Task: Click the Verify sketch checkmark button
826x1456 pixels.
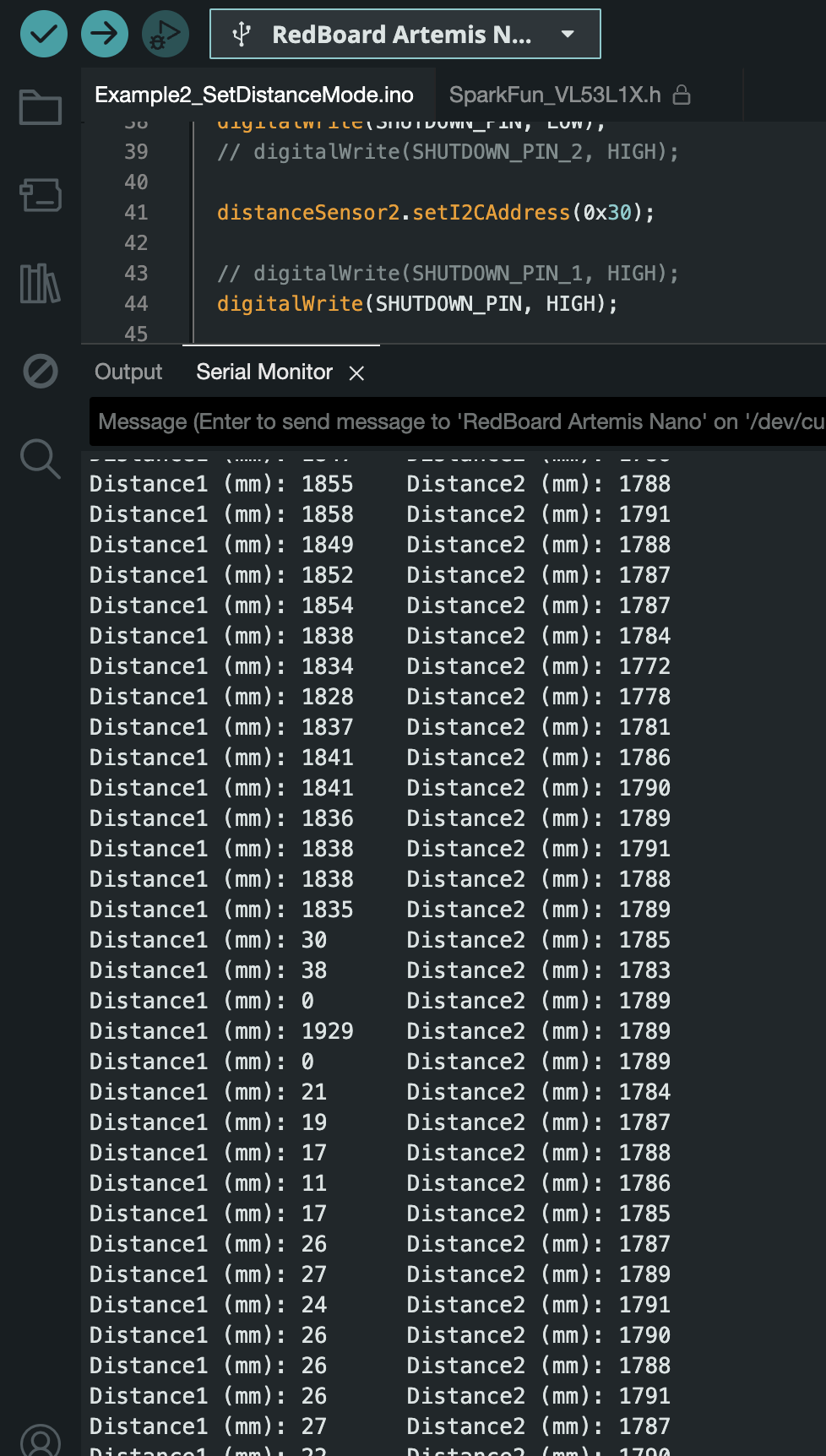Action: [x=44, y=35]
